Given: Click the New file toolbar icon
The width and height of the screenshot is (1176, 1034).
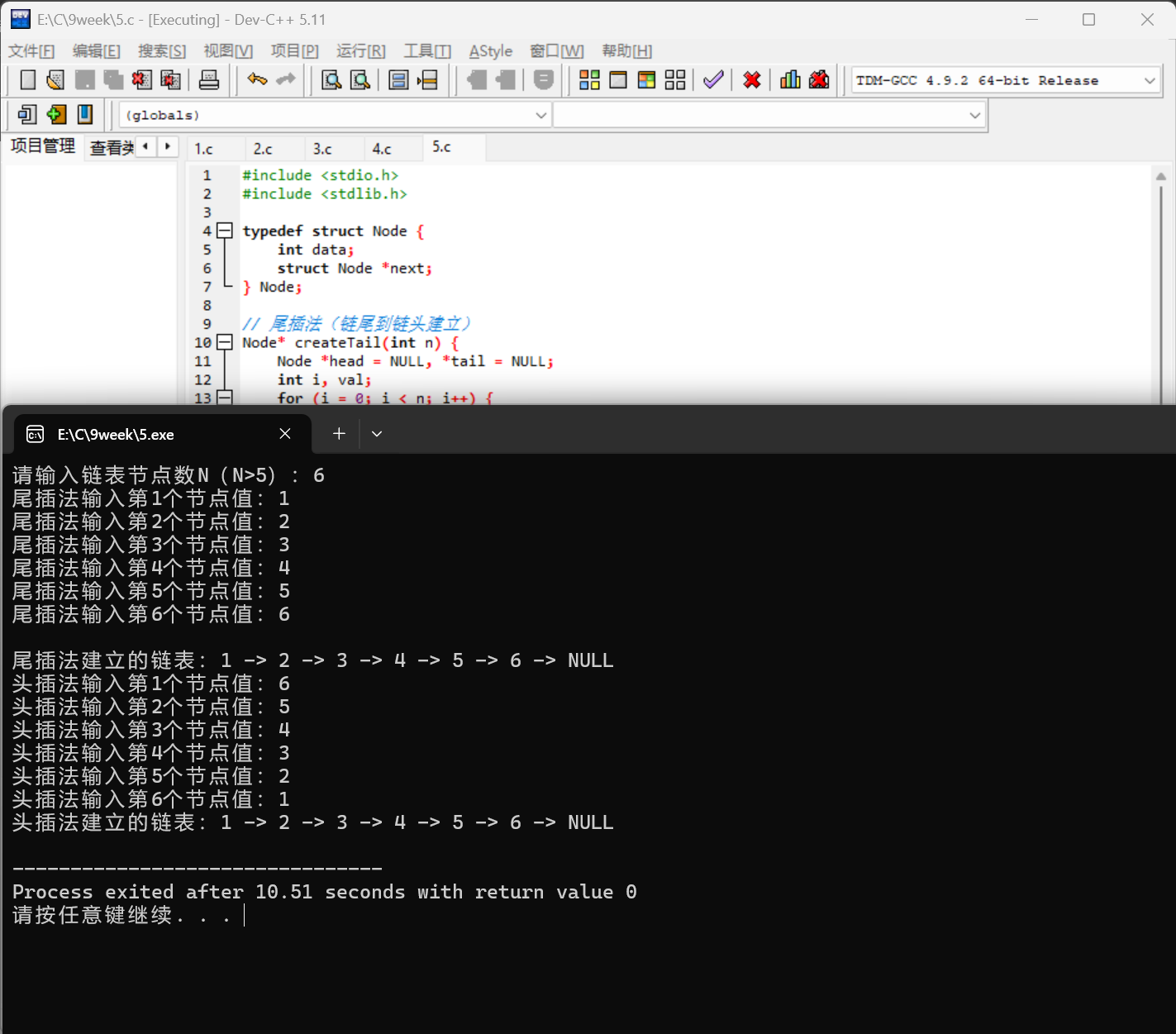Looking at the screenshot, I should [x=27, y=80].
